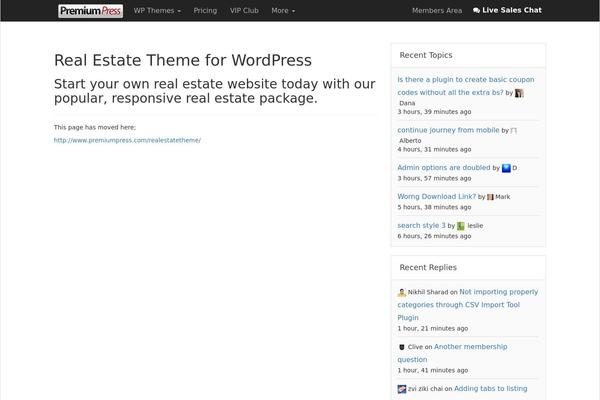Click the Recent Topics heading
Screen dimensions: 600x400
tap(426, 55)
